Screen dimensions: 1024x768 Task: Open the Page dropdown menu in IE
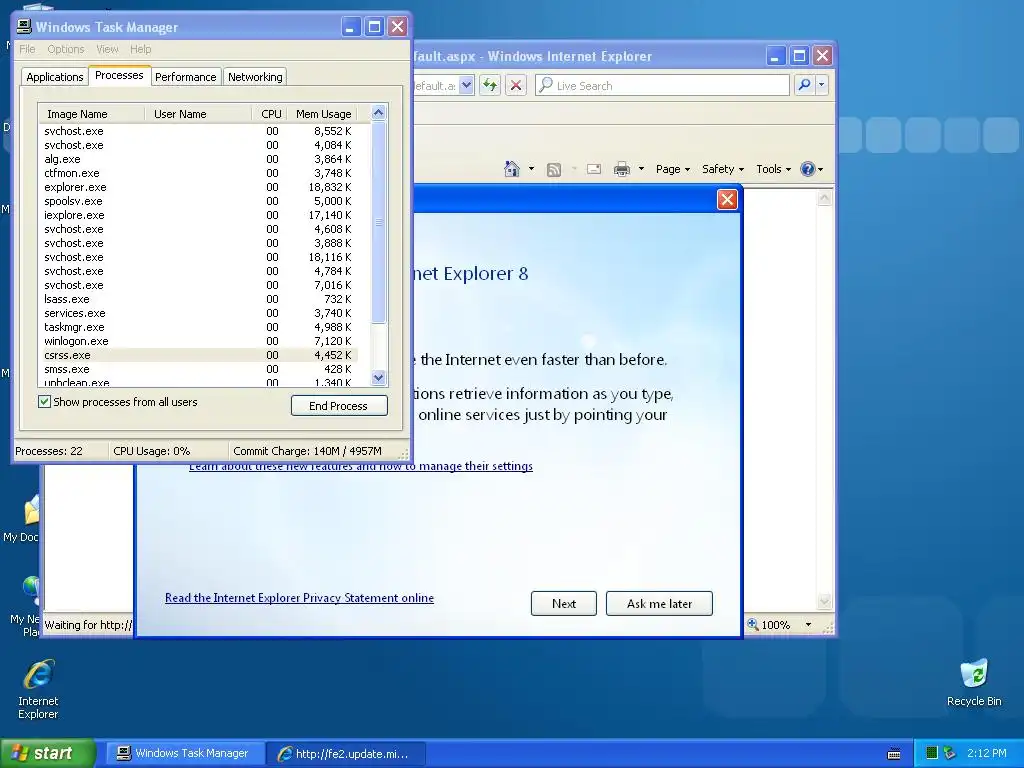click(673, 169)
